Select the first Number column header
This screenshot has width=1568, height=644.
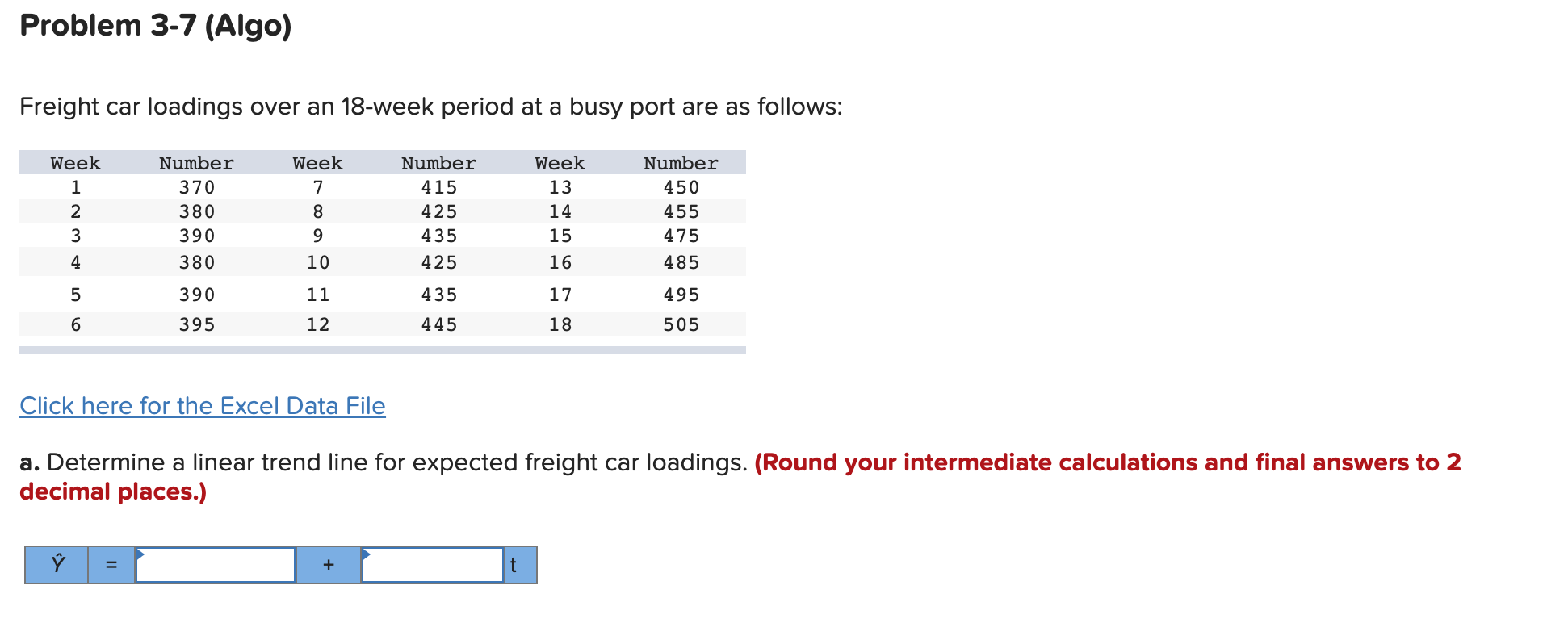pyautogui.click(x=196, y=163)
